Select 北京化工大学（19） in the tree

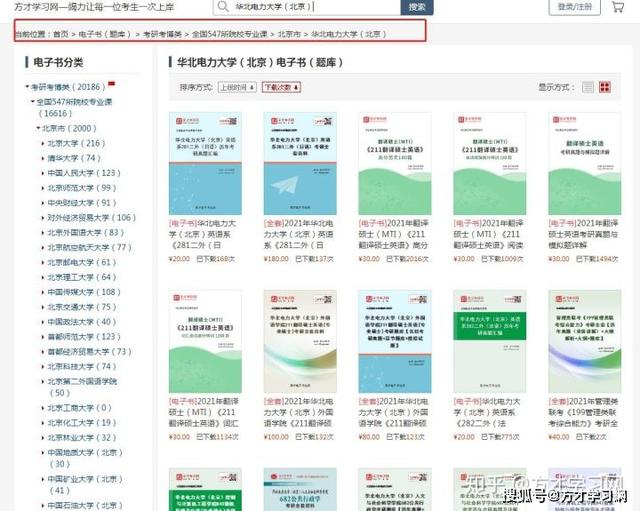[x=82, y=423]
